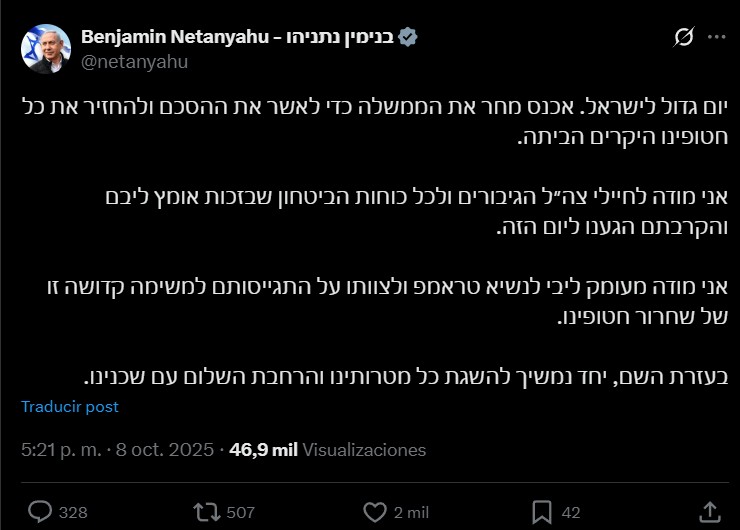This screenshot has height=530, width=740.
Task: Click the 42 bookmarks count
Action: 571,512
